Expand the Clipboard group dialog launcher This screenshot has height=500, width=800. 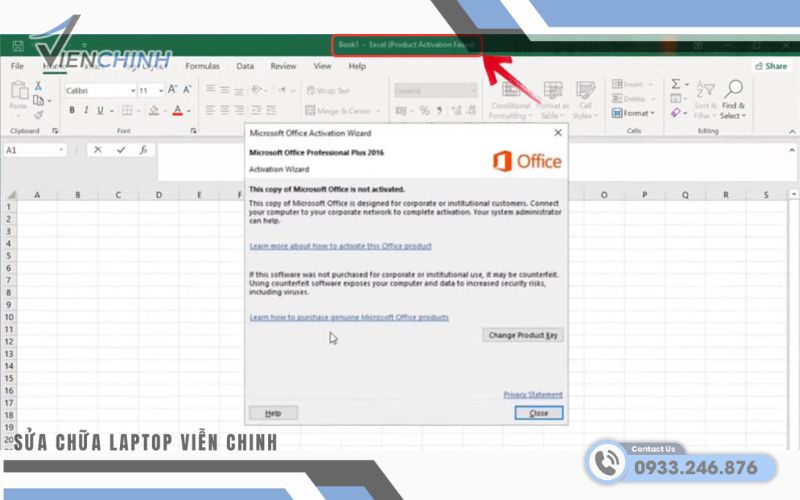[55, 131]
